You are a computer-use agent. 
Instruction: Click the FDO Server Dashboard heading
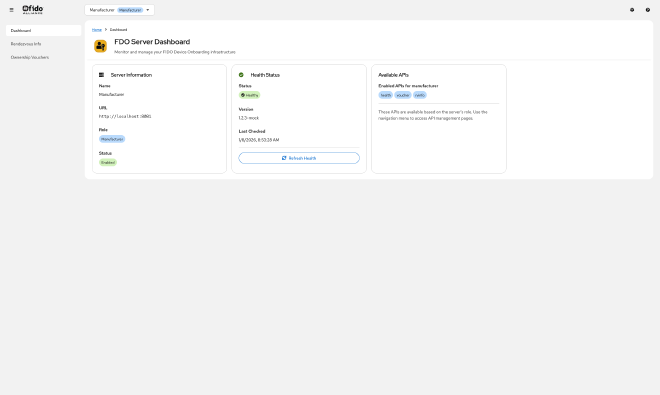(152, 42)
